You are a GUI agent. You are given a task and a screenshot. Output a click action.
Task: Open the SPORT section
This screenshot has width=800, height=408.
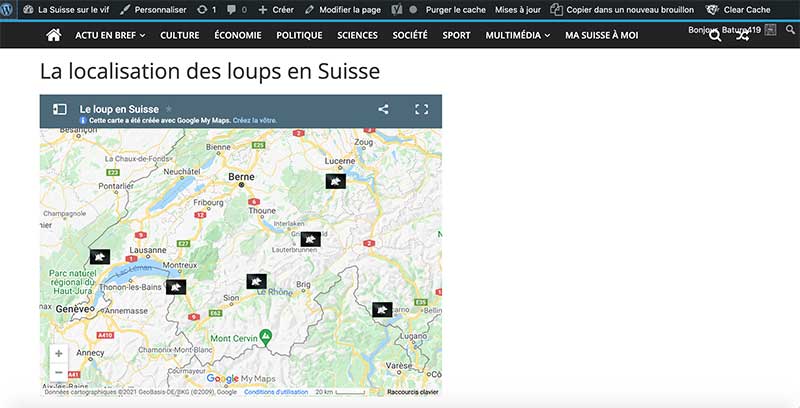tap(457, 35)
